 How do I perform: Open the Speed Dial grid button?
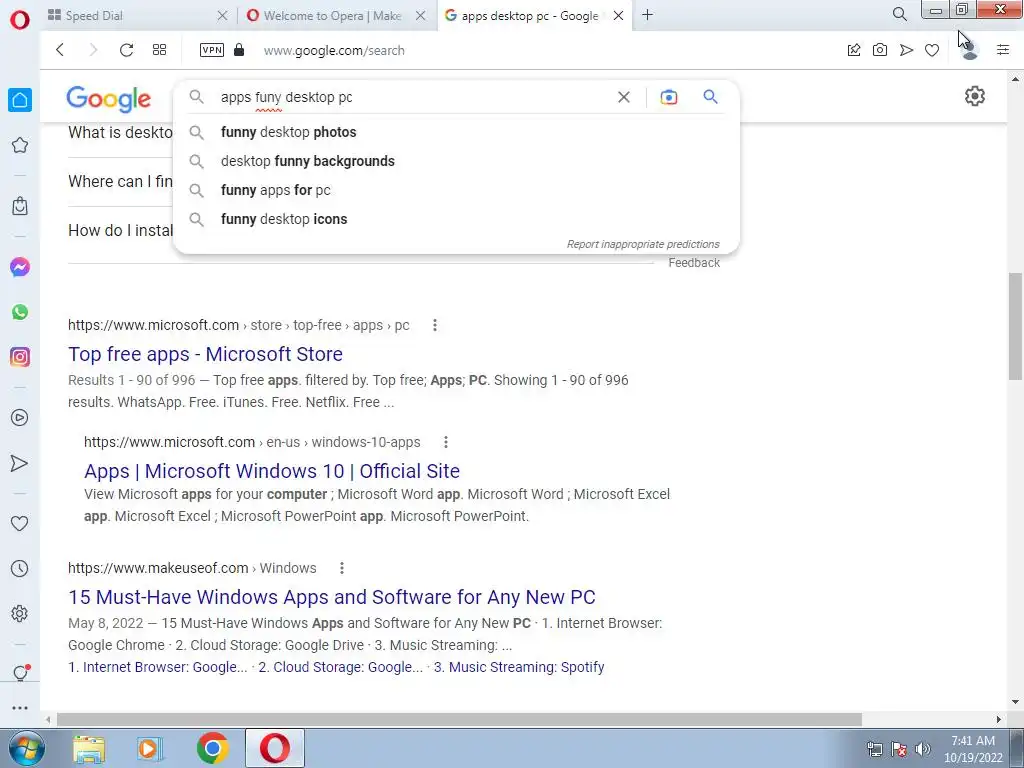(x=159, y=50)
